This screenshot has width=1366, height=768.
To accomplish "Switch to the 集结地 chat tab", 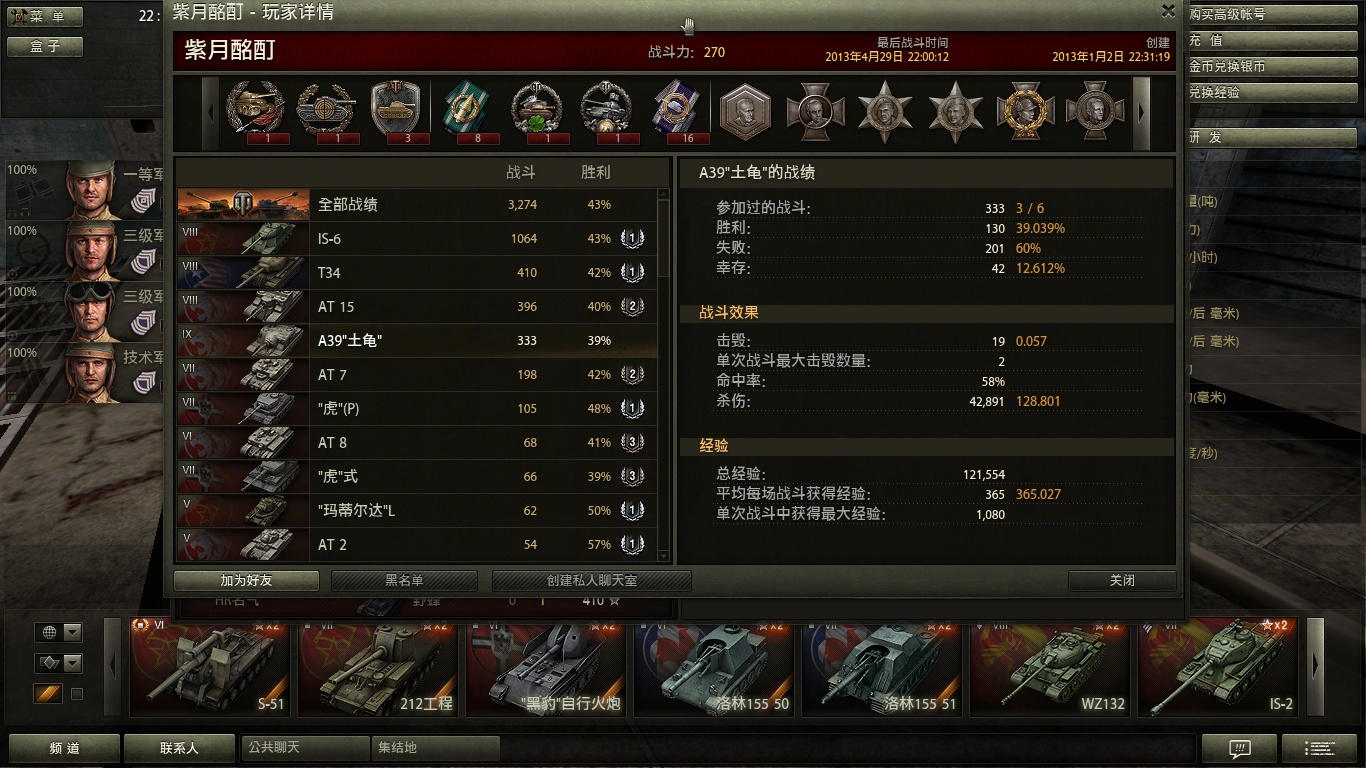I will tap(434, 748).
